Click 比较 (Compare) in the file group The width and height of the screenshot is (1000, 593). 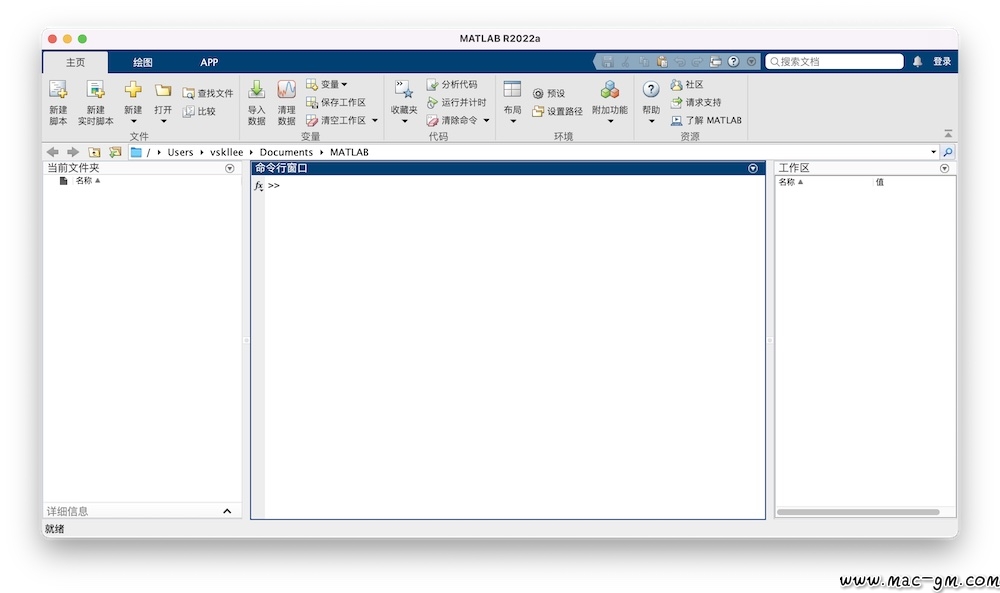[x=200, y=111]
